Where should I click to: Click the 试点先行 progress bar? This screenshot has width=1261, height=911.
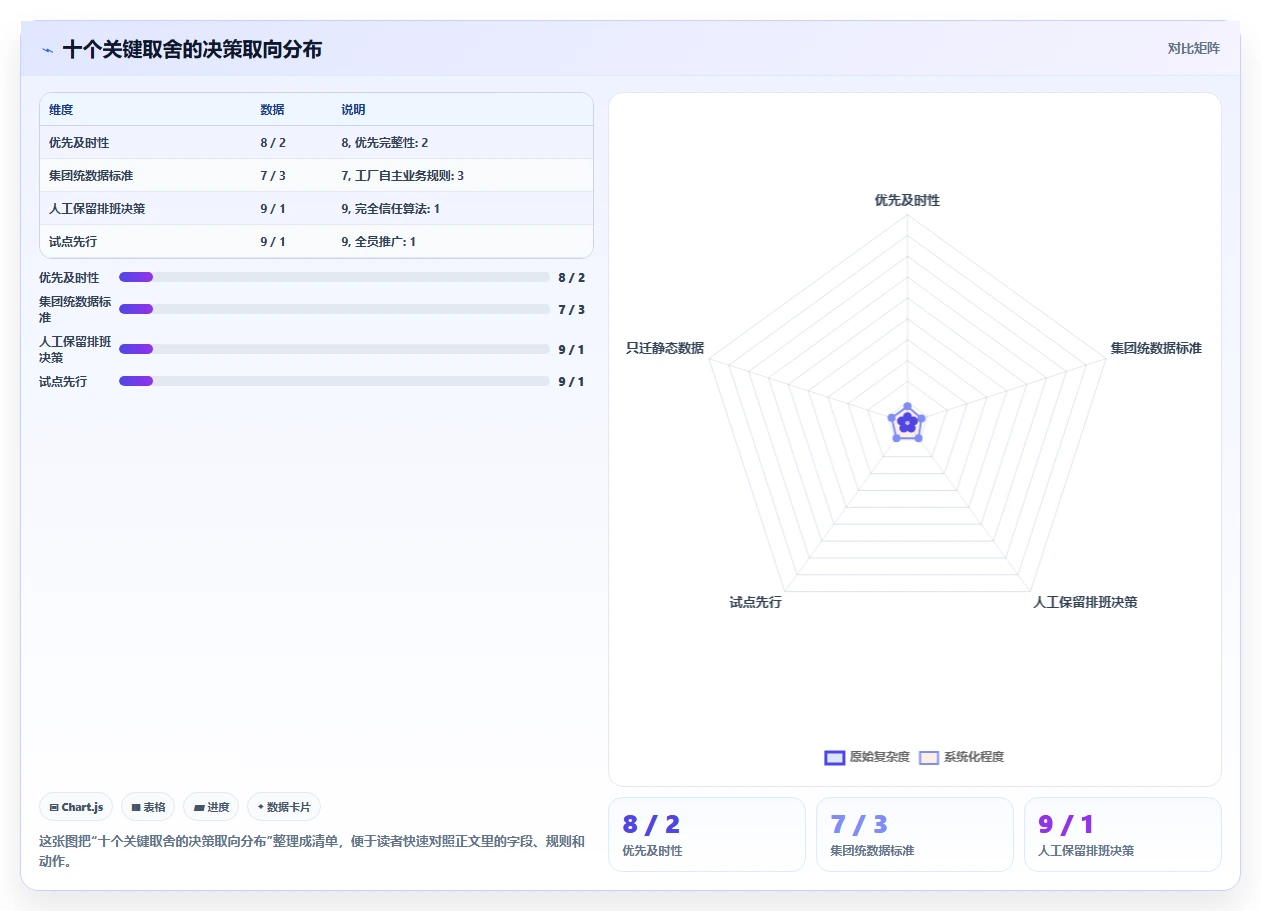pyautogui.click(x=334, y=381)
